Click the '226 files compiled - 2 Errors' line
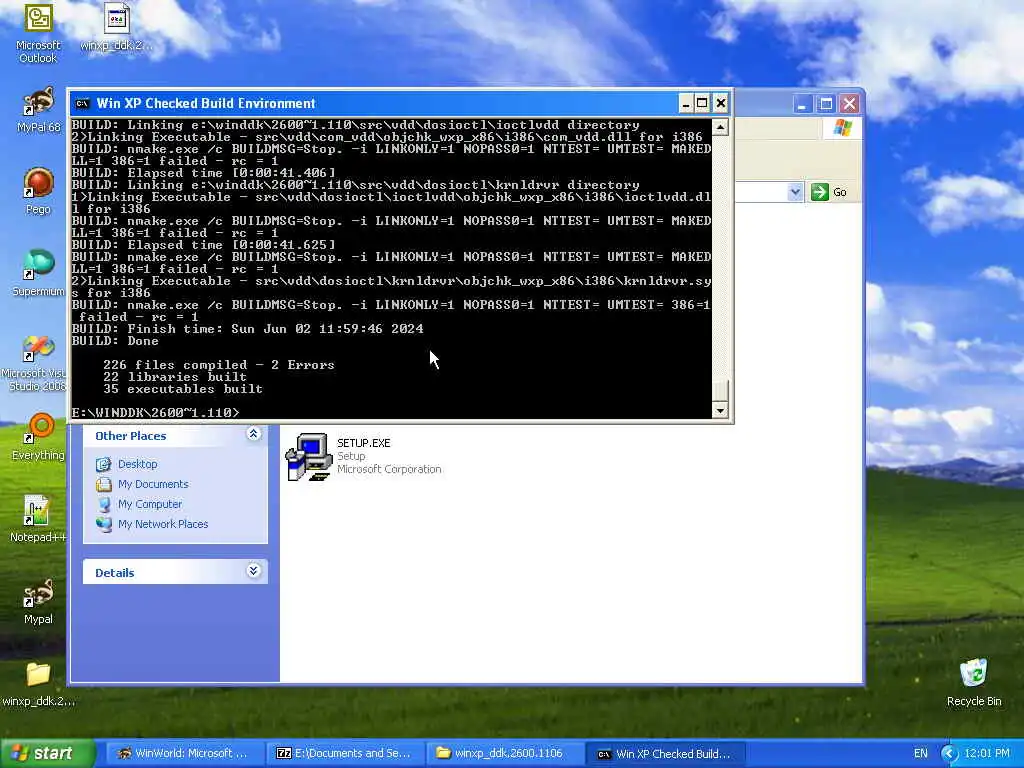Viewport: 1024px width, 768px height. [219, 365]
